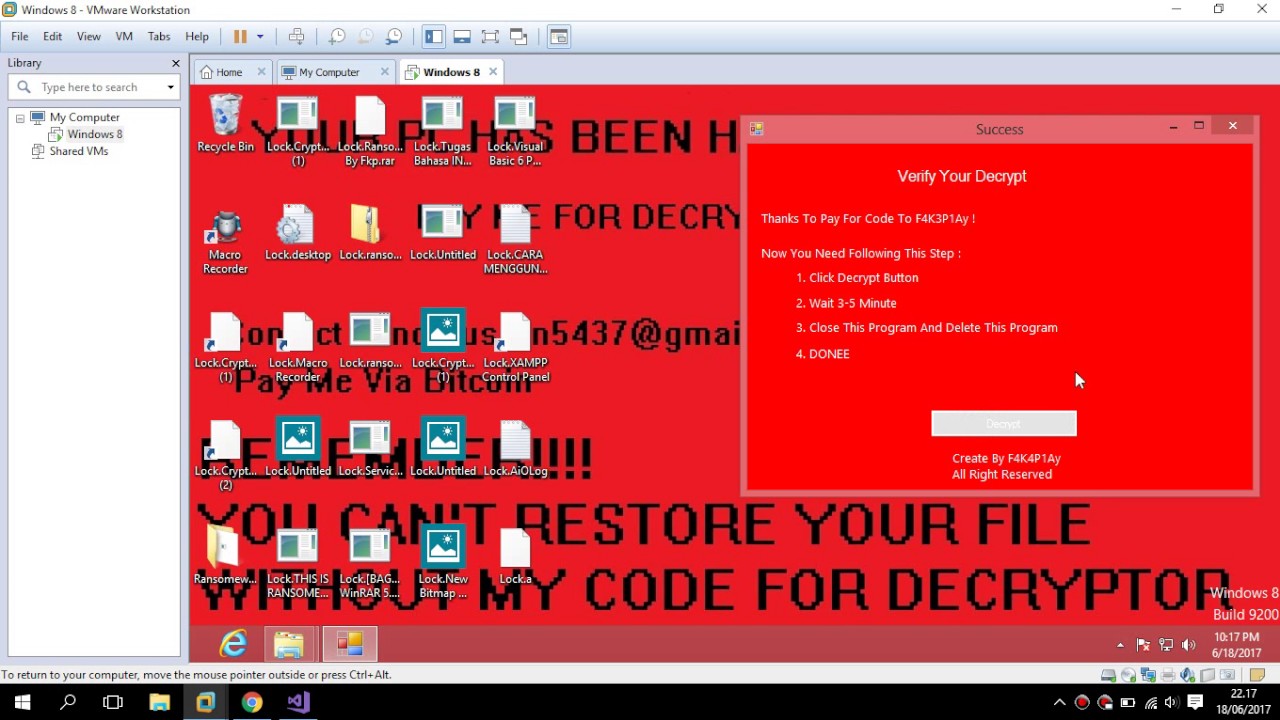Open the File menu

20,36
